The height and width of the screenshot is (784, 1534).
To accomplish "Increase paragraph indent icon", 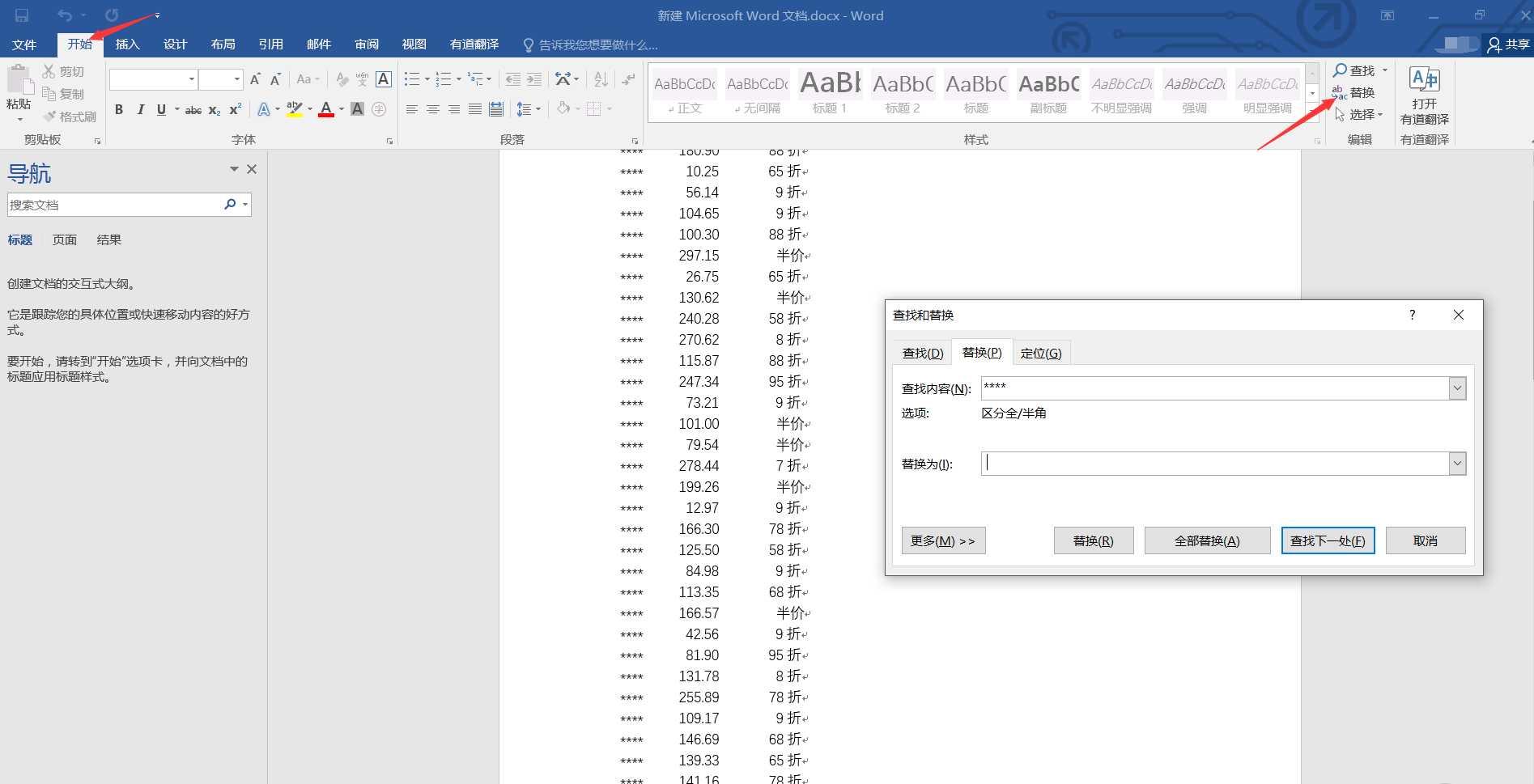I will (534, 79).
